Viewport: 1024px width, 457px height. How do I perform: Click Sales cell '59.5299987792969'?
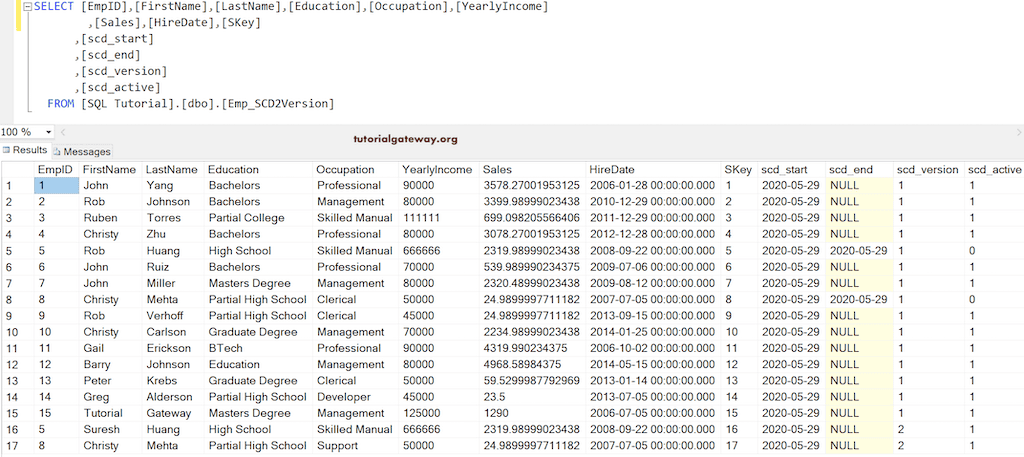point(532,381)
